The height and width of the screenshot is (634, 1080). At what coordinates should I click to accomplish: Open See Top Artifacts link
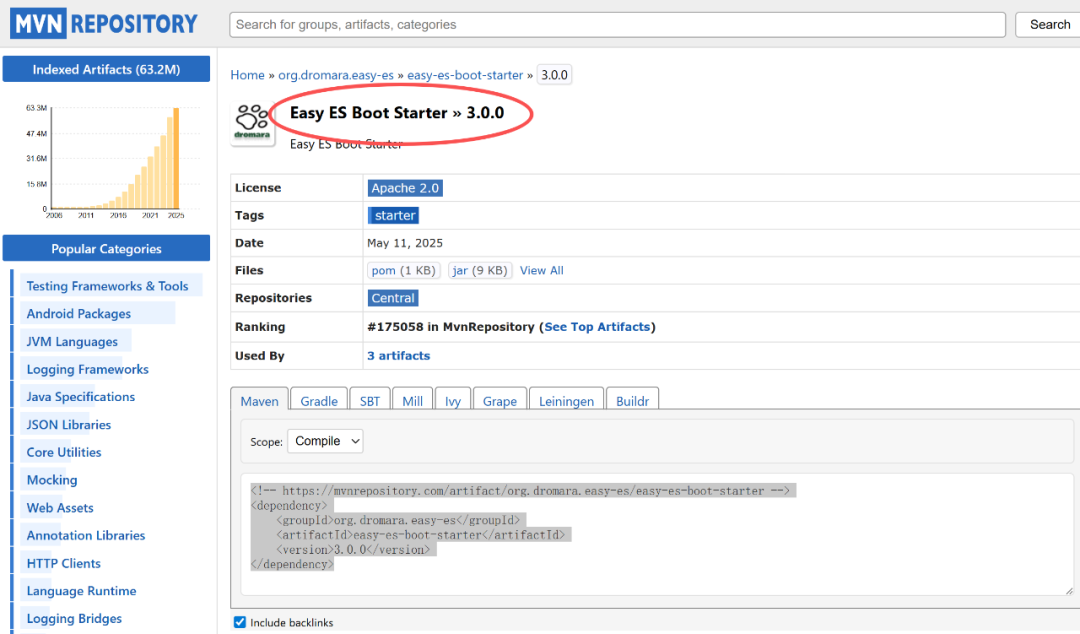pos(597,327)
